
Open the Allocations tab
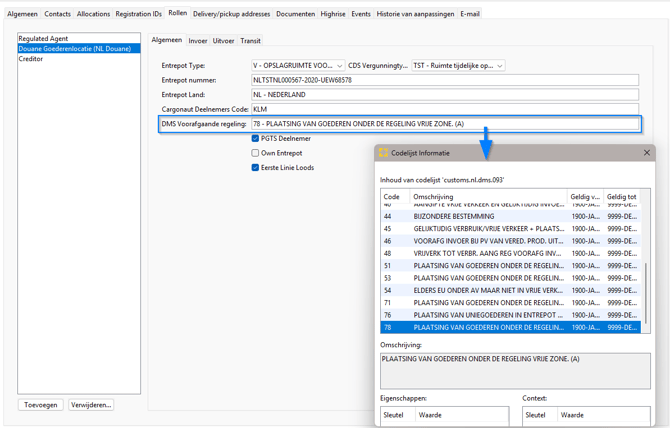pyautogui.click(x=93, y=14)
